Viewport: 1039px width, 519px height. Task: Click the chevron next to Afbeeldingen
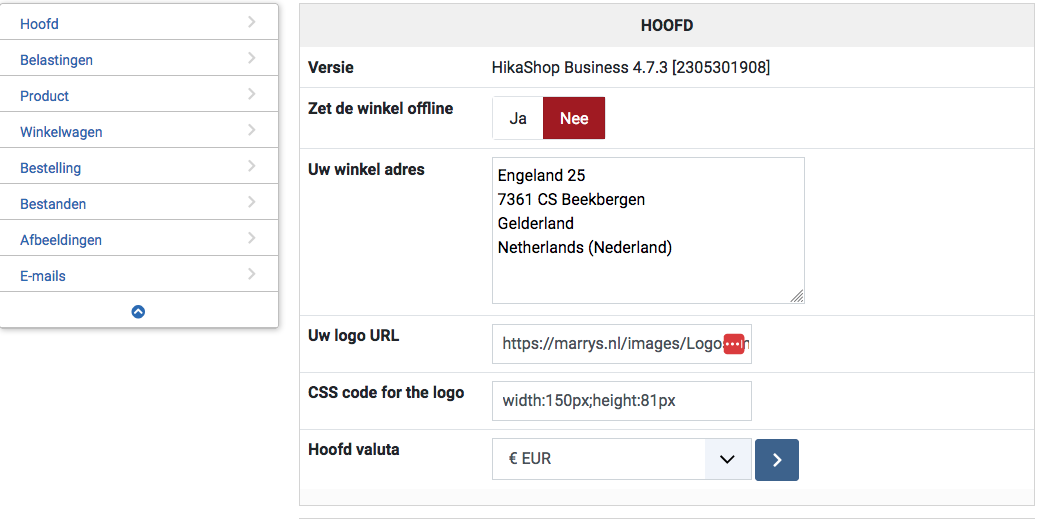(252, 239)
